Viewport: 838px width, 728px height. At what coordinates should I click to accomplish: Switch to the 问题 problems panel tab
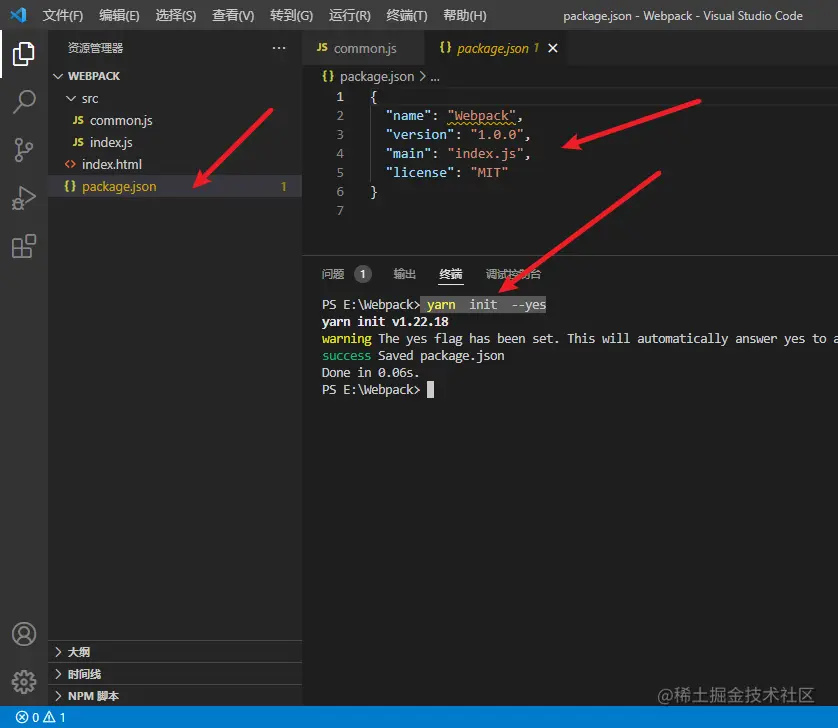[333, 274]
